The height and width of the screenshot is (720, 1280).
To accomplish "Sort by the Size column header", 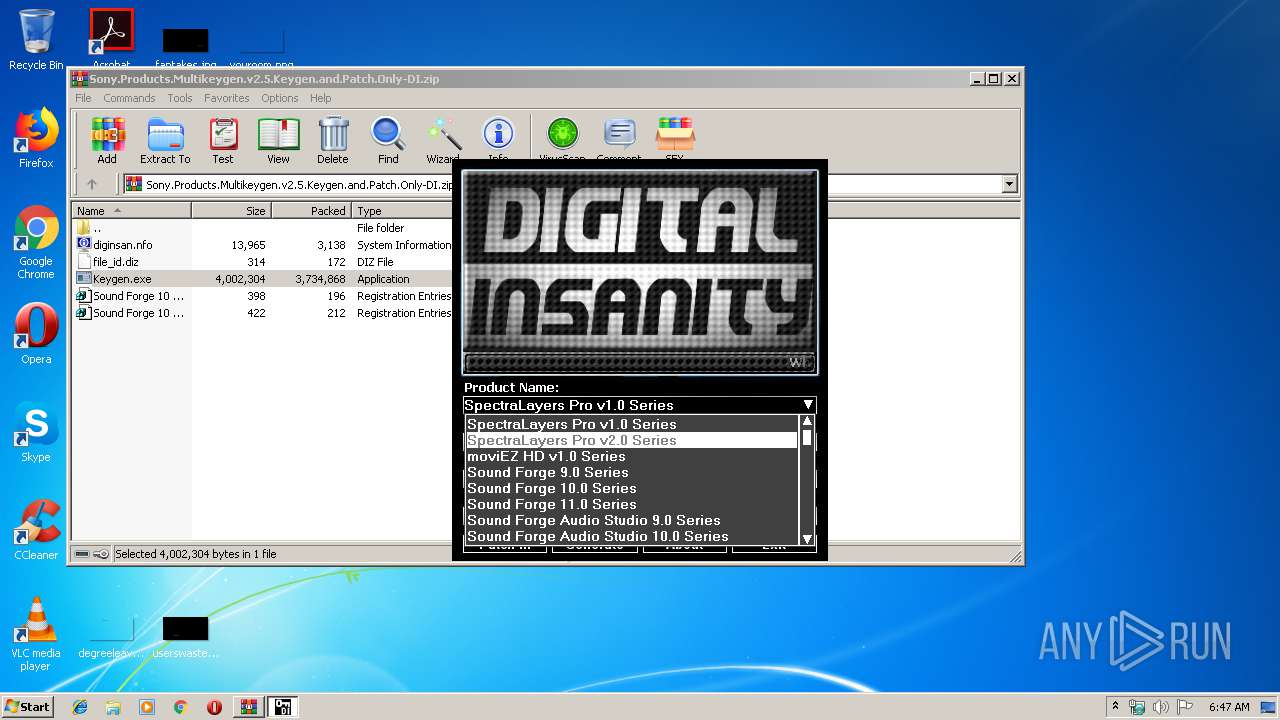I will (x=231, y=211).
